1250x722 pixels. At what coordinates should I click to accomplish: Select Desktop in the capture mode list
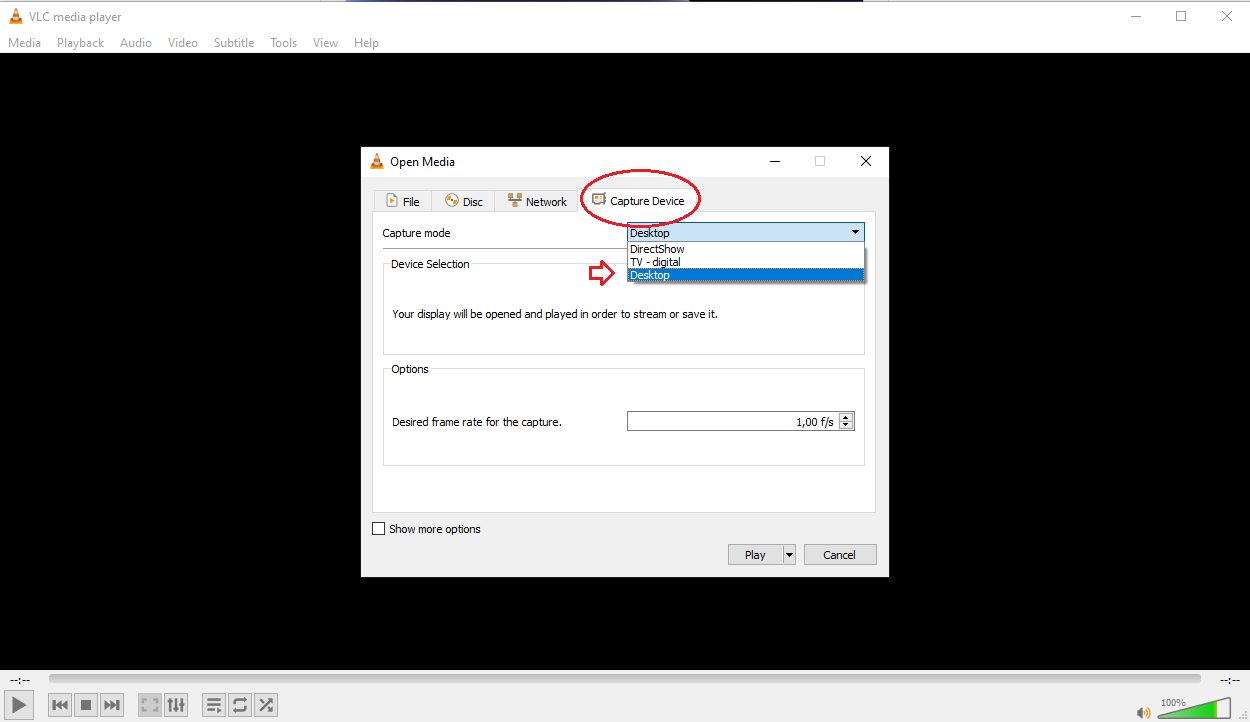point(745,275)
